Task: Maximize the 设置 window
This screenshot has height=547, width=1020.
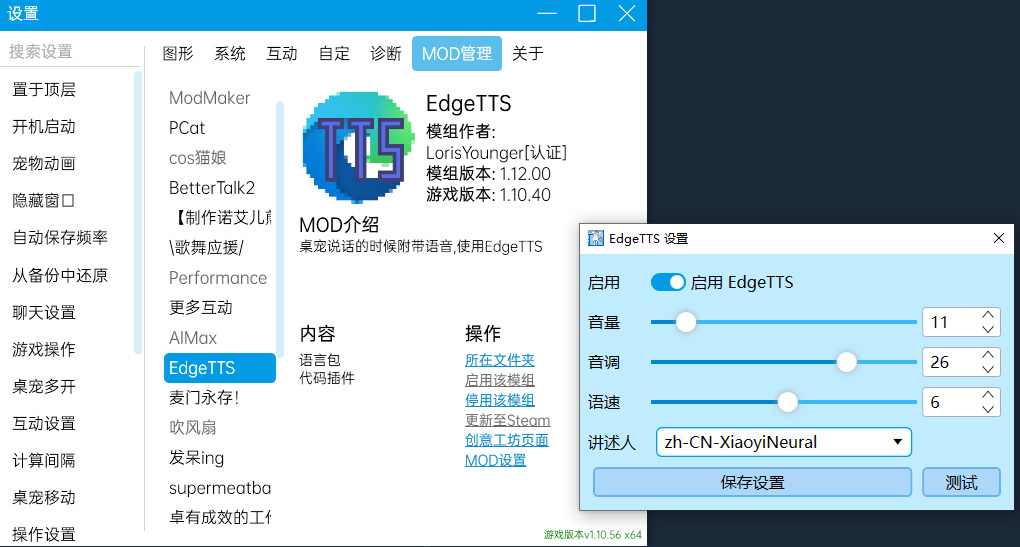Action: [587, 14]
